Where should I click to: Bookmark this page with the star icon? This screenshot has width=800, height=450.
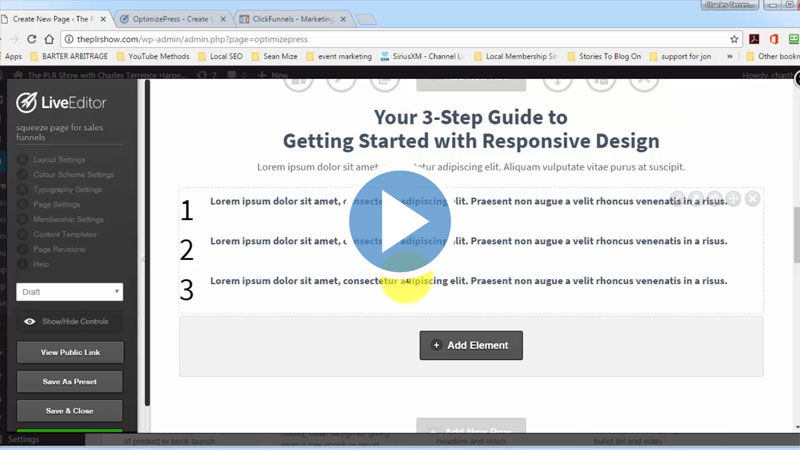(x=734, y=39)
